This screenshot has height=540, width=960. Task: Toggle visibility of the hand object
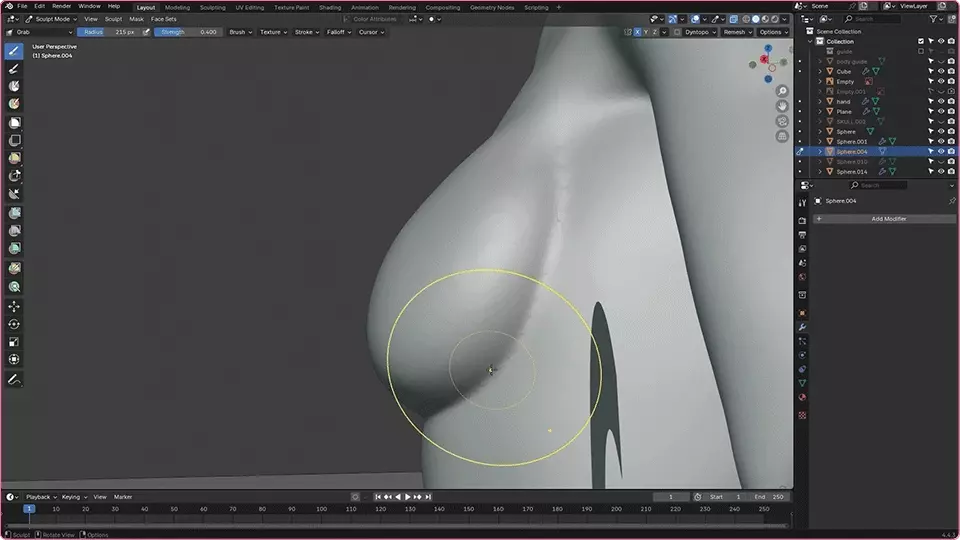(941, 101)
